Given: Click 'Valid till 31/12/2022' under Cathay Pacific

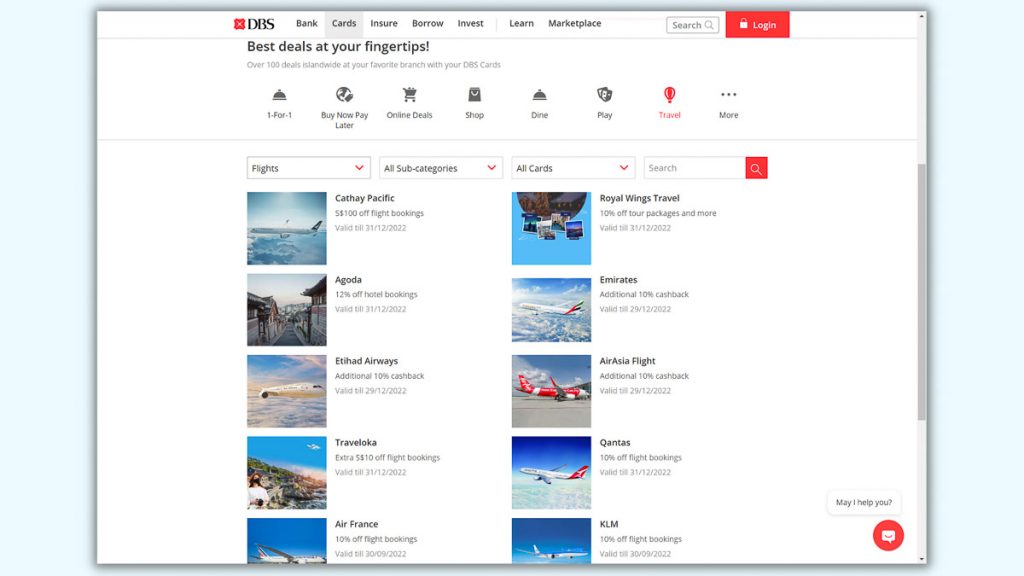Looking at the screenshot, I should (x=370, y=228).
